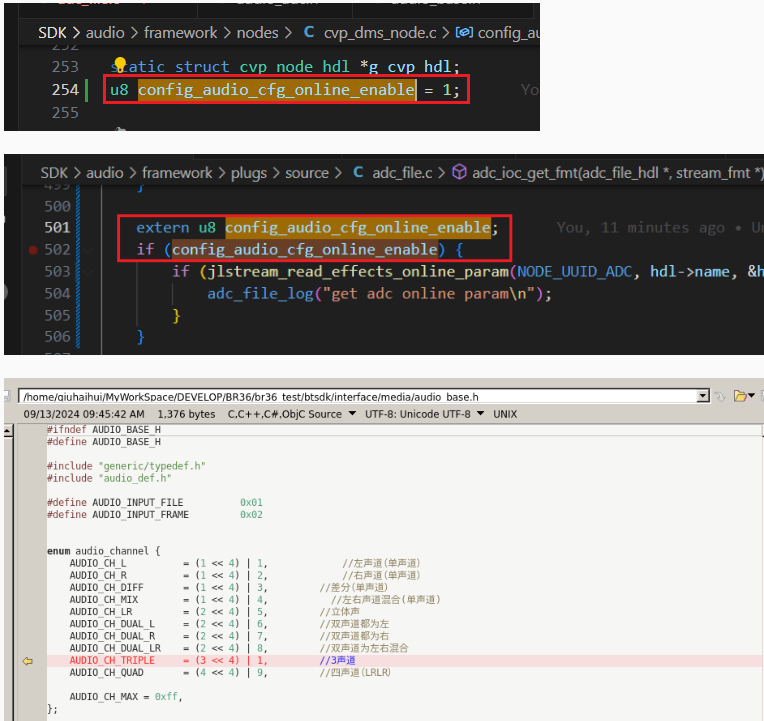This screenshot has height=721, width=764.
Task: Select SDK in the cvp_dms_node.c breadcrumb
Action: pos(52,33)
